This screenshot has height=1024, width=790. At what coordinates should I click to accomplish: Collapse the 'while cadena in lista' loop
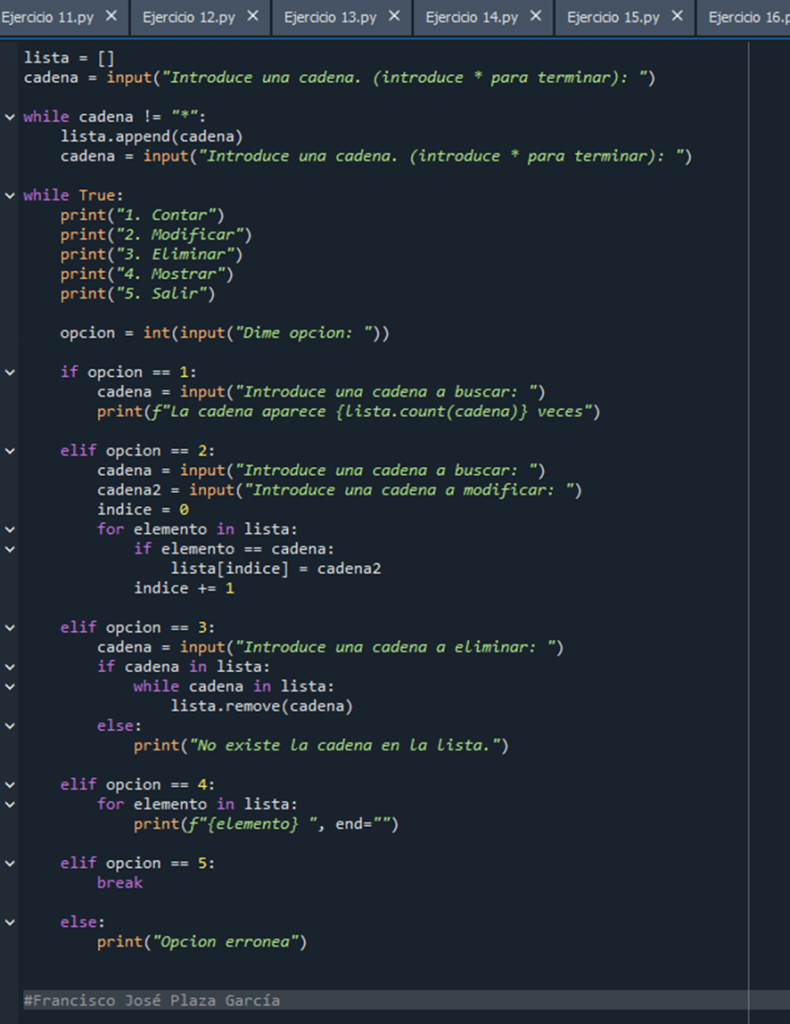(10, 686)
